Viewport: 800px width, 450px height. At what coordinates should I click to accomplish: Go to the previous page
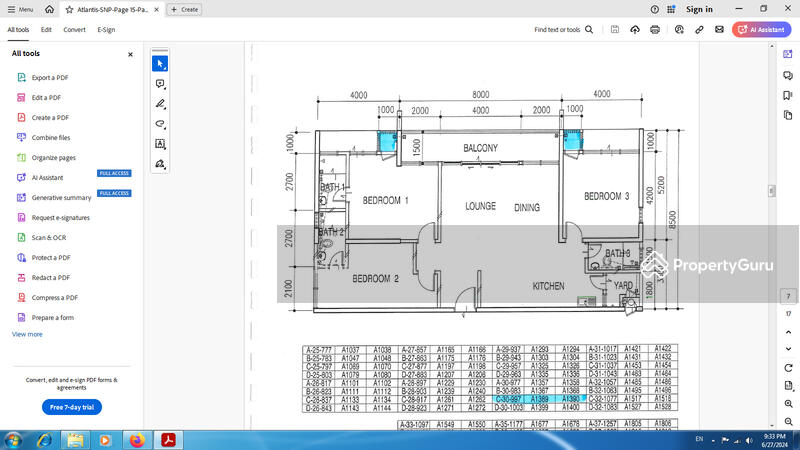788,332
